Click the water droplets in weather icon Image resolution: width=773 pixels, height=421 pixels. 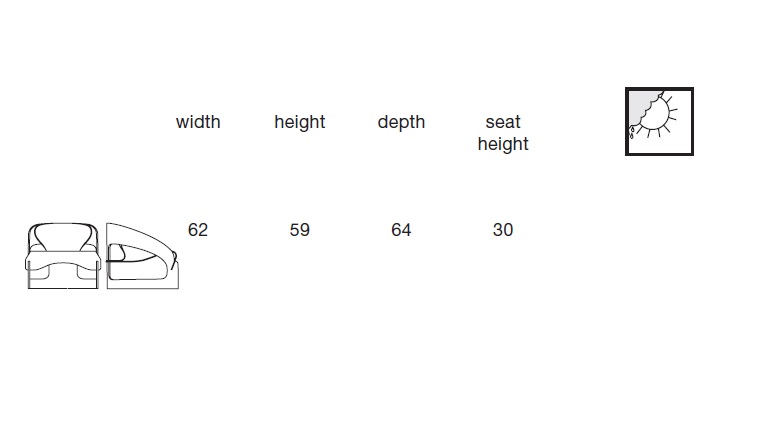tap(632, 132)
